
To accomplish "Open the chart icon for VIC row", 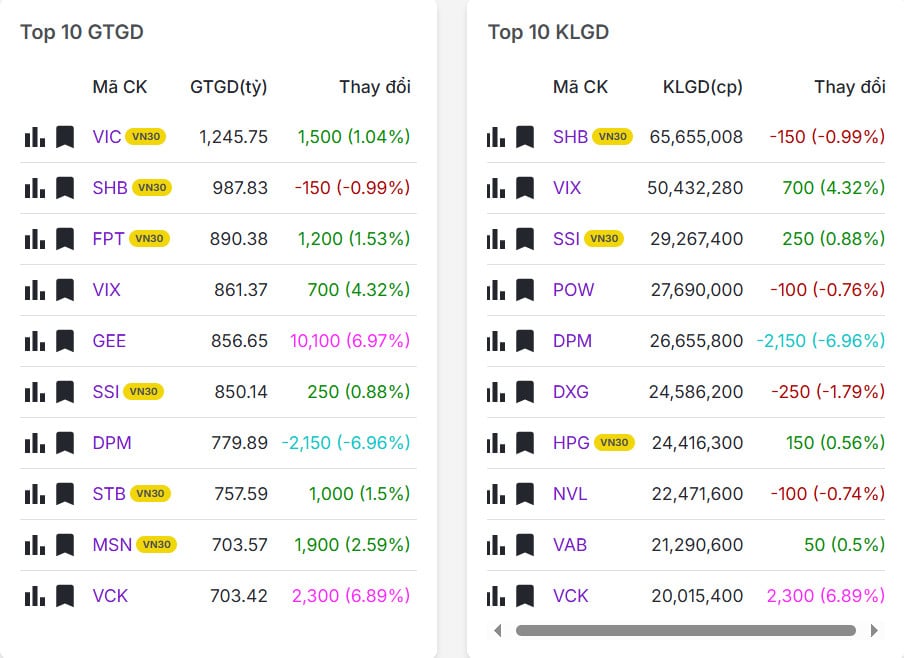I will (35, 137).
